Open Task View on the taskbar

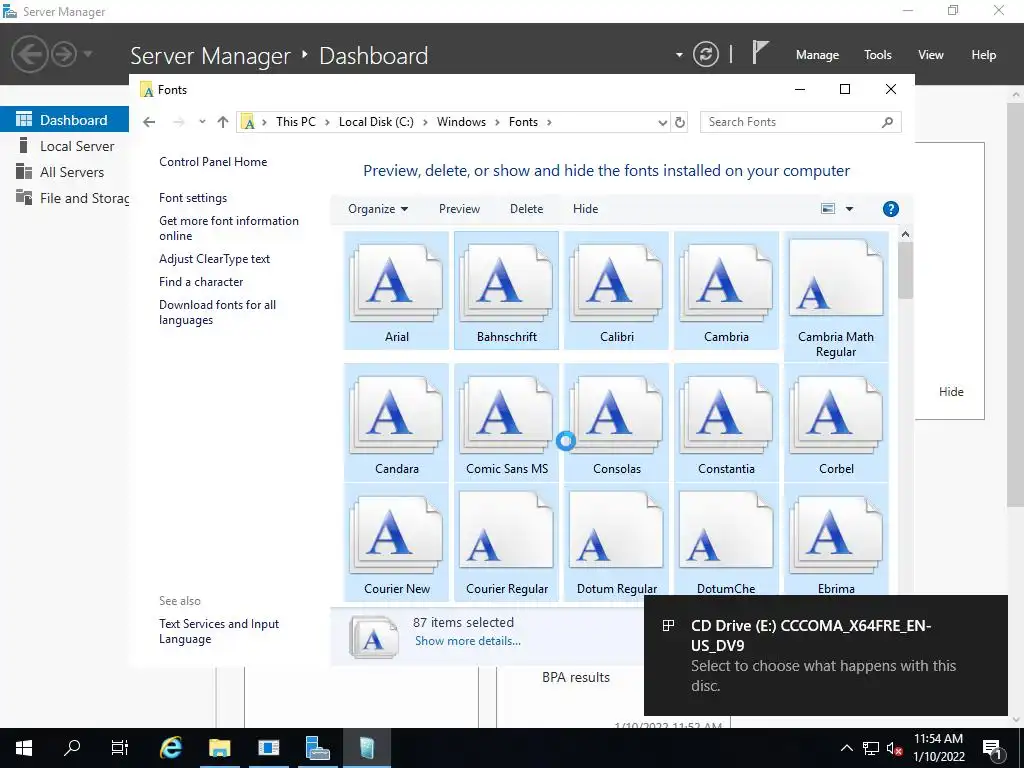pyautogui.click(x=120, y=748)
